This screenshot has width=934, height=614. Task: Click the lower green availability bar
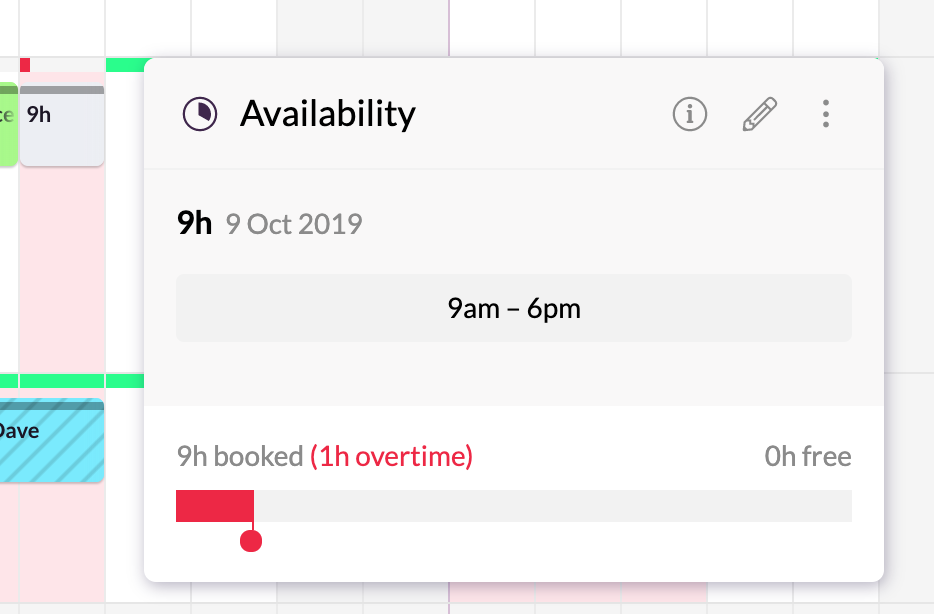(71, 381)
